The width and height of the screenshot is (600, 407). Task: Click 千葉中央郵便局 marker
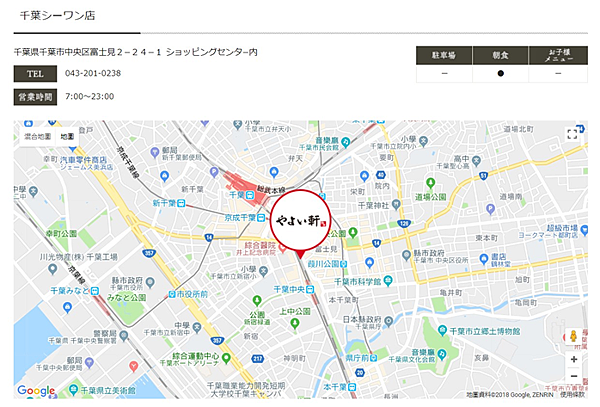tap(89, 362)
